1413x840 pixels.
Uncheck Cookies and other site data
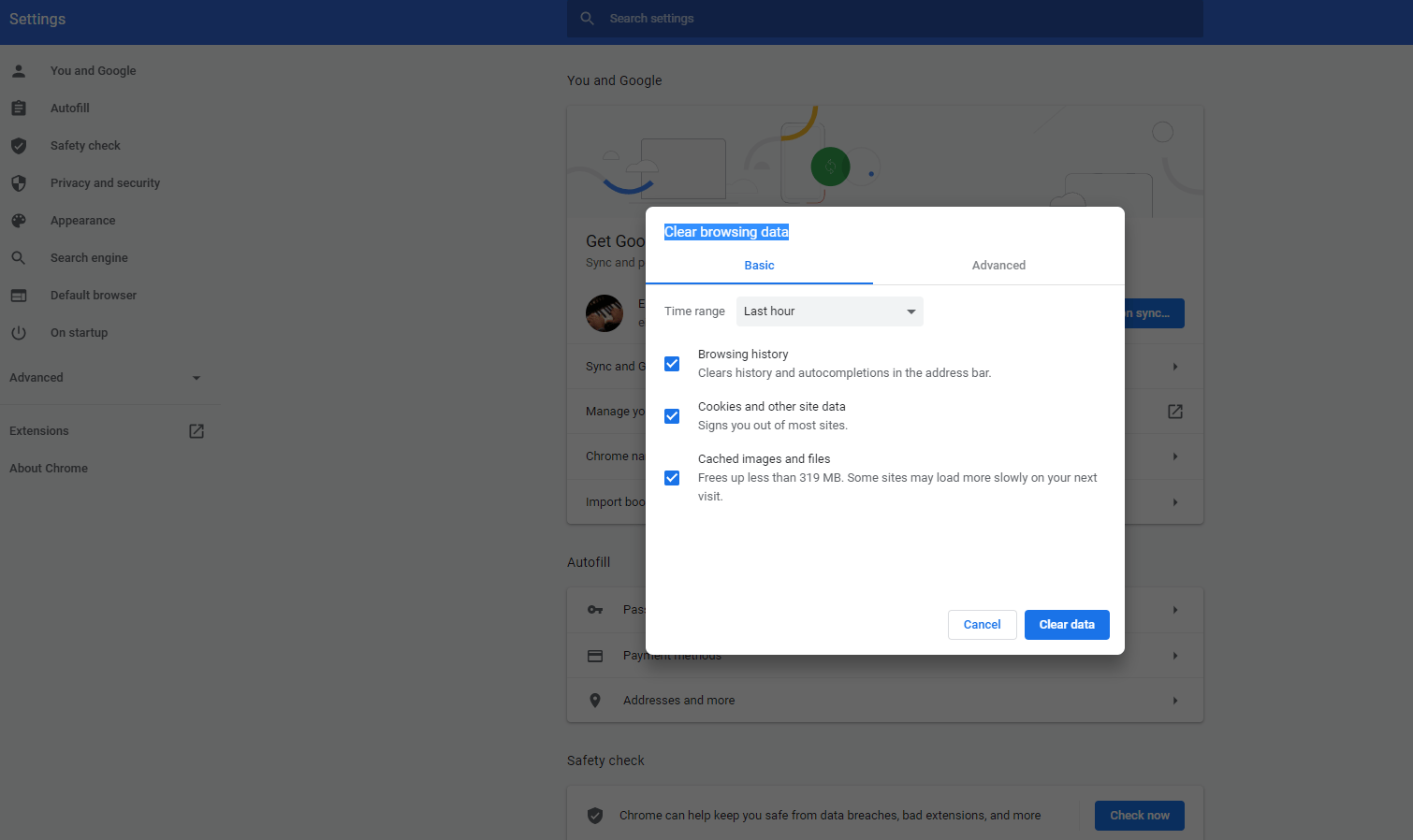pyautogui.click(x=672, y=416)
